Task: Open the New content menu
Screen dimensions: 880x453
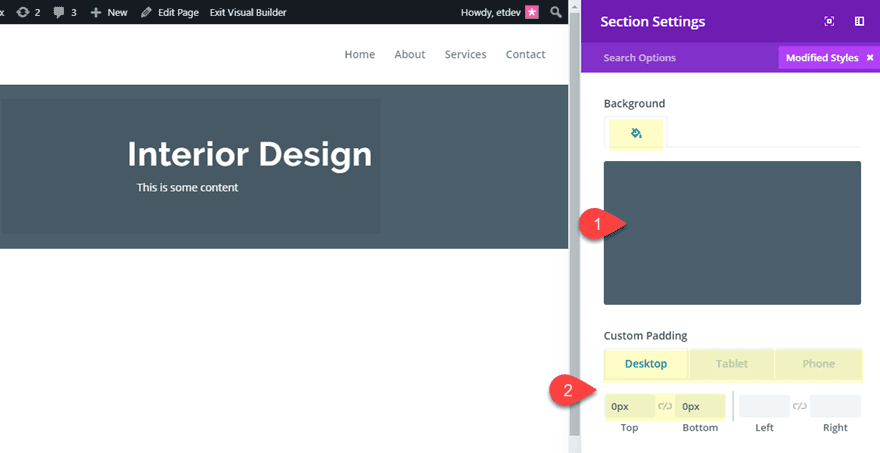Action: pos(109,12)
